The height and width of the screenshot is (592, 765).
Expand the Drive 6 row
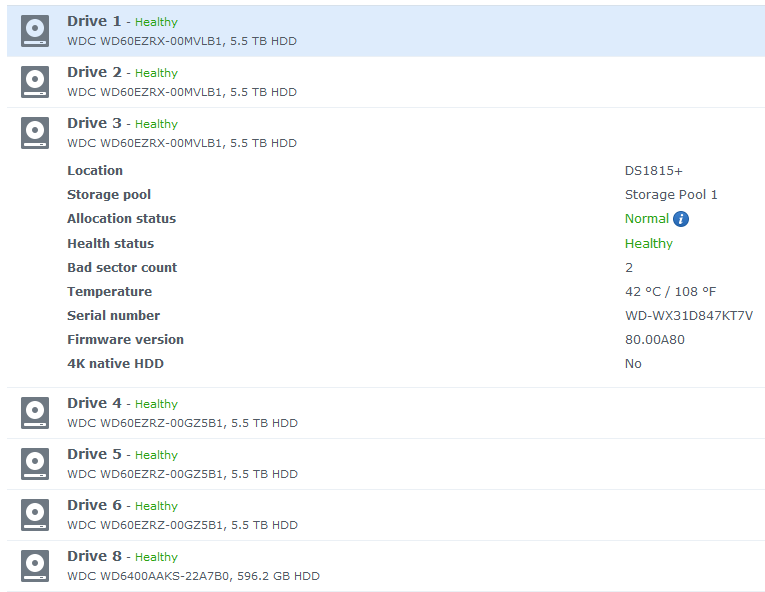[386, 515]
